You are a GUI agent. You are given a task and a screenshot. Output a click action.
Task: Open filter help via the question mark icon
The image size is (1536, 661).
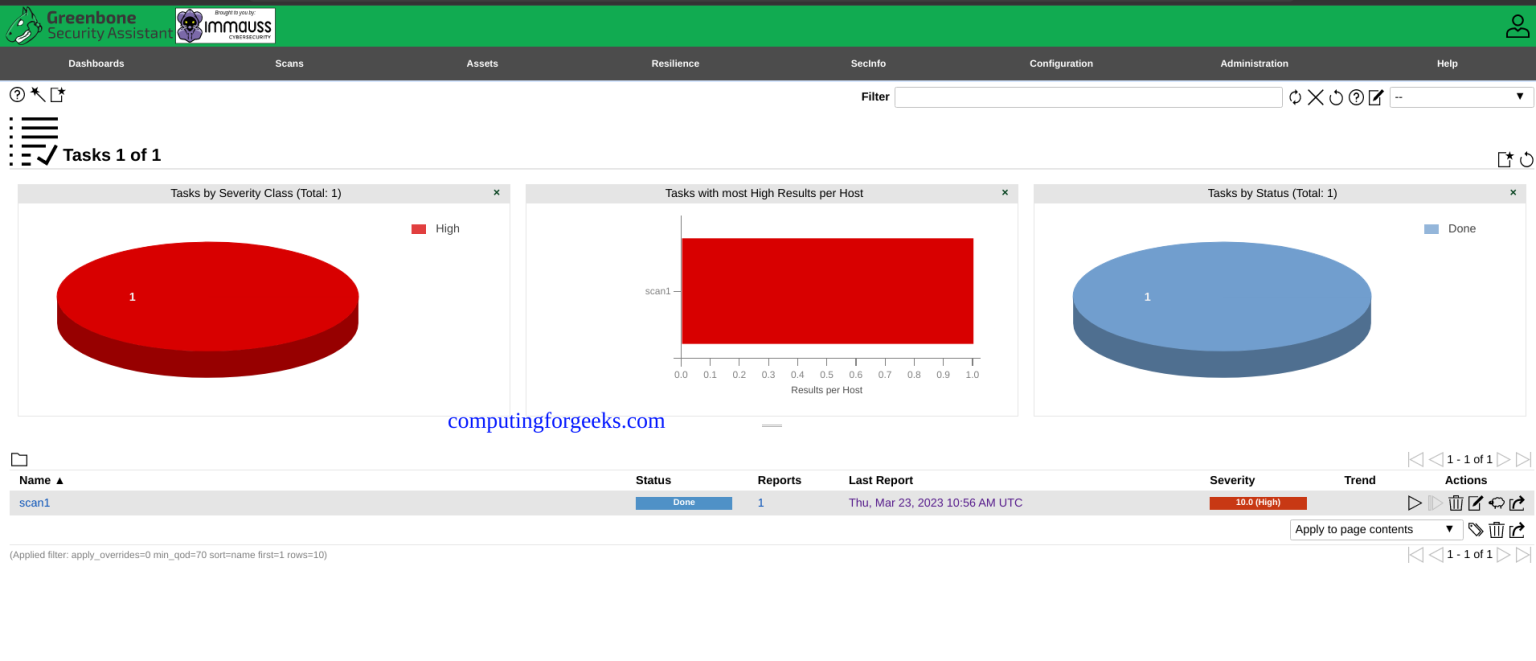pos(1356,97)
